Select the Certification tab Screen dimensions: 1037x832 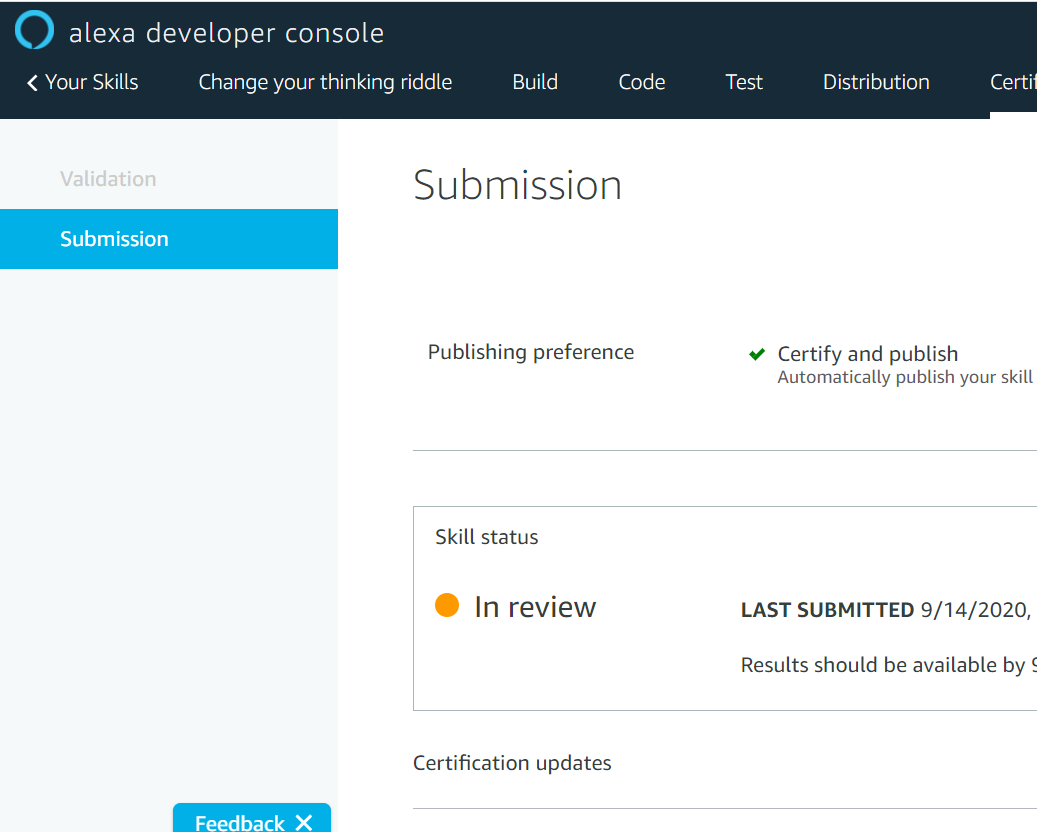(1013, 82)
